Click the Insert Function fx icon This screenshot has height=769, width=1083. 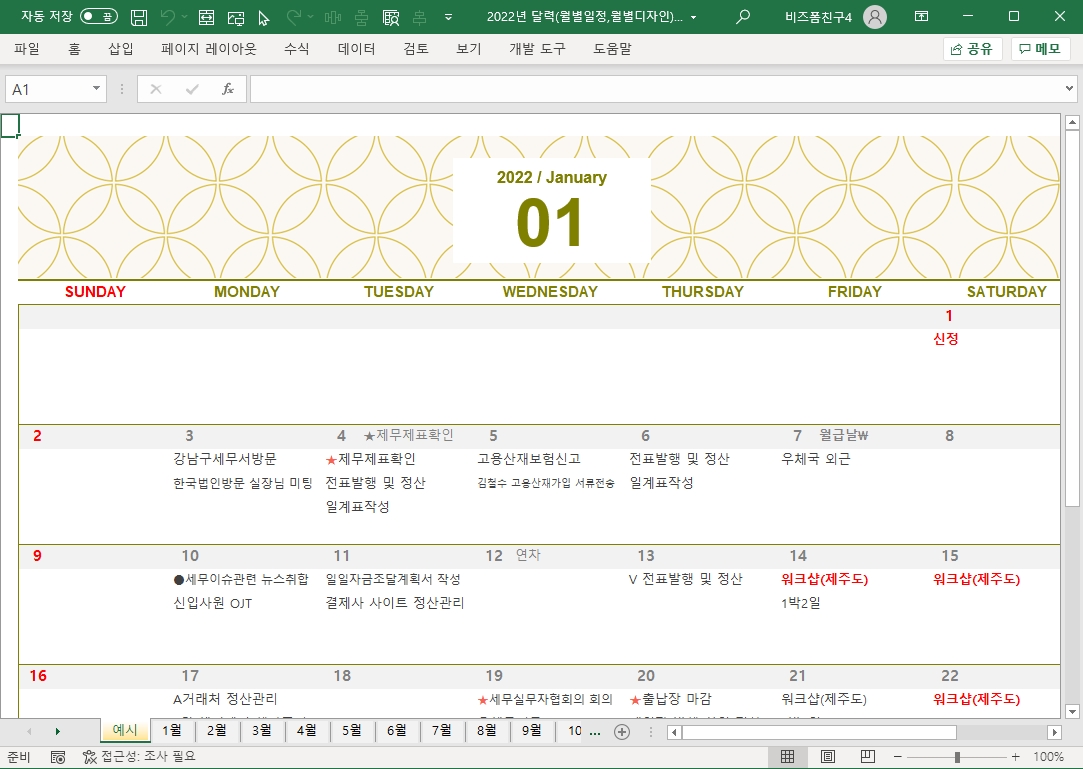pos(227,89)
